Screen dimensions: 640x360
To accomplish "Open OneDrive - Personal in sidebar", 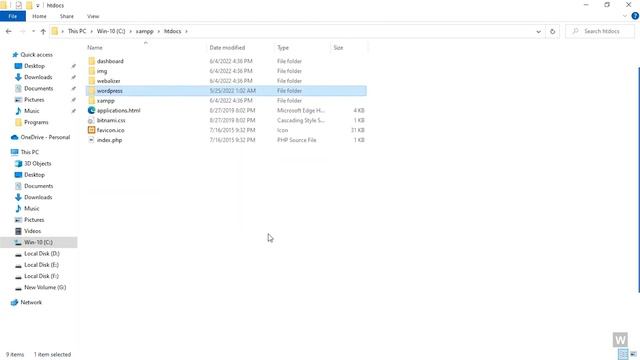I will pos(45,137).
